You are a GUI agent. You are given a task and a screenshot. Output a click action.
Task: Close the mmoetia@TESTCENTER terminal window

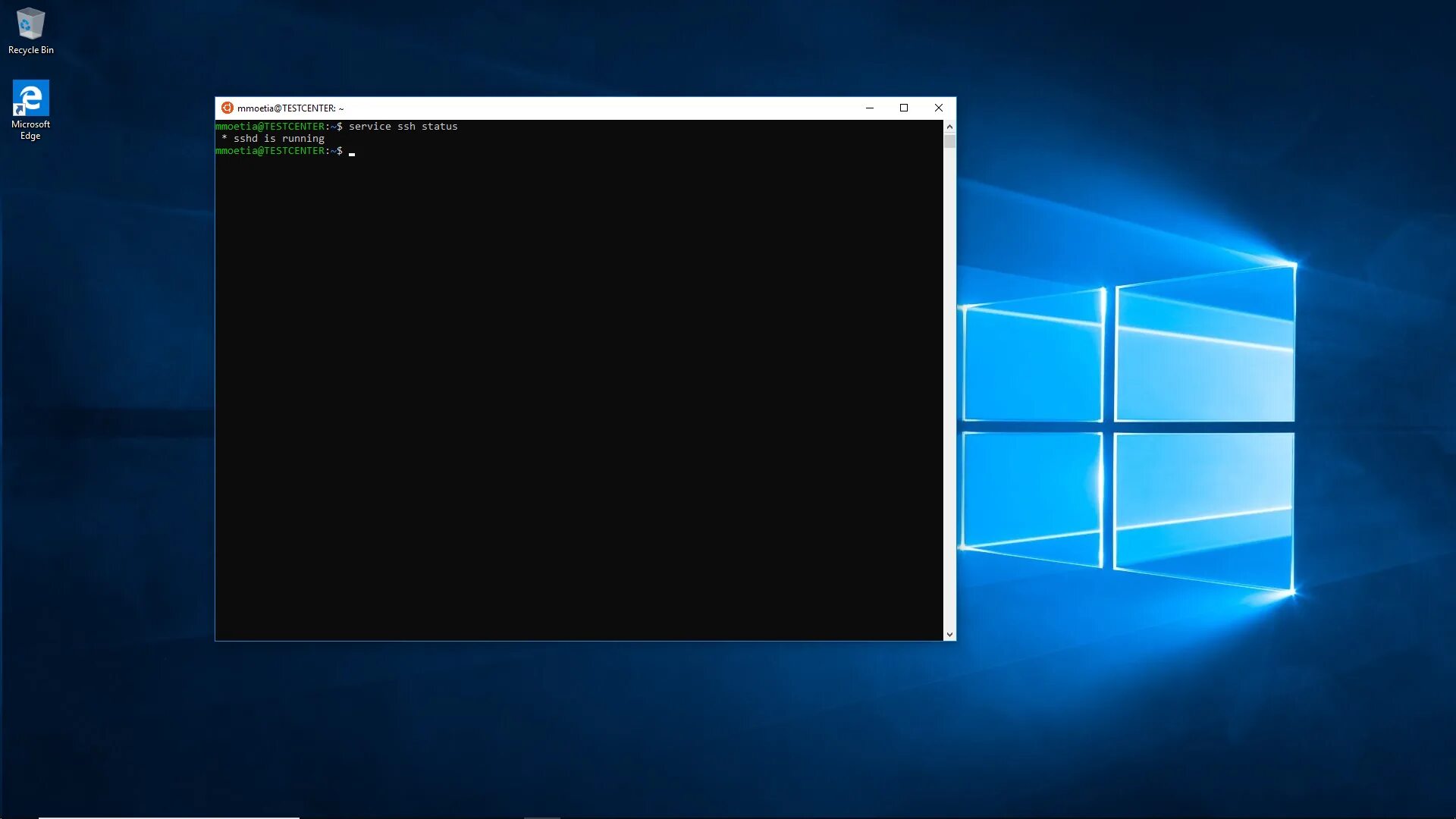coord(939,108)
